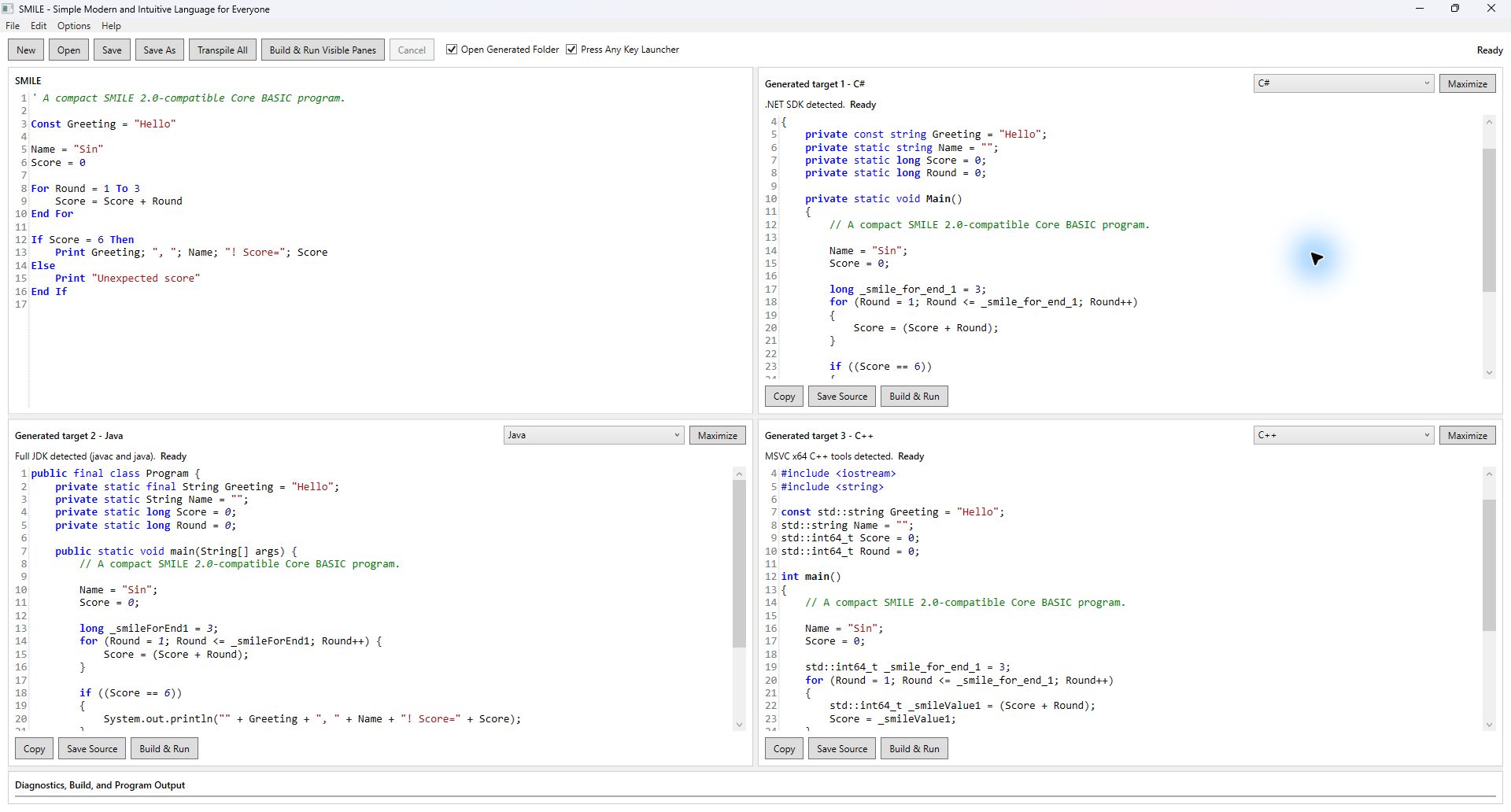This screenshot has width=1511, height=812.
Task: Click Java line 'public final class Program {'
Action: pyautogui.click(x=116, y=474)
